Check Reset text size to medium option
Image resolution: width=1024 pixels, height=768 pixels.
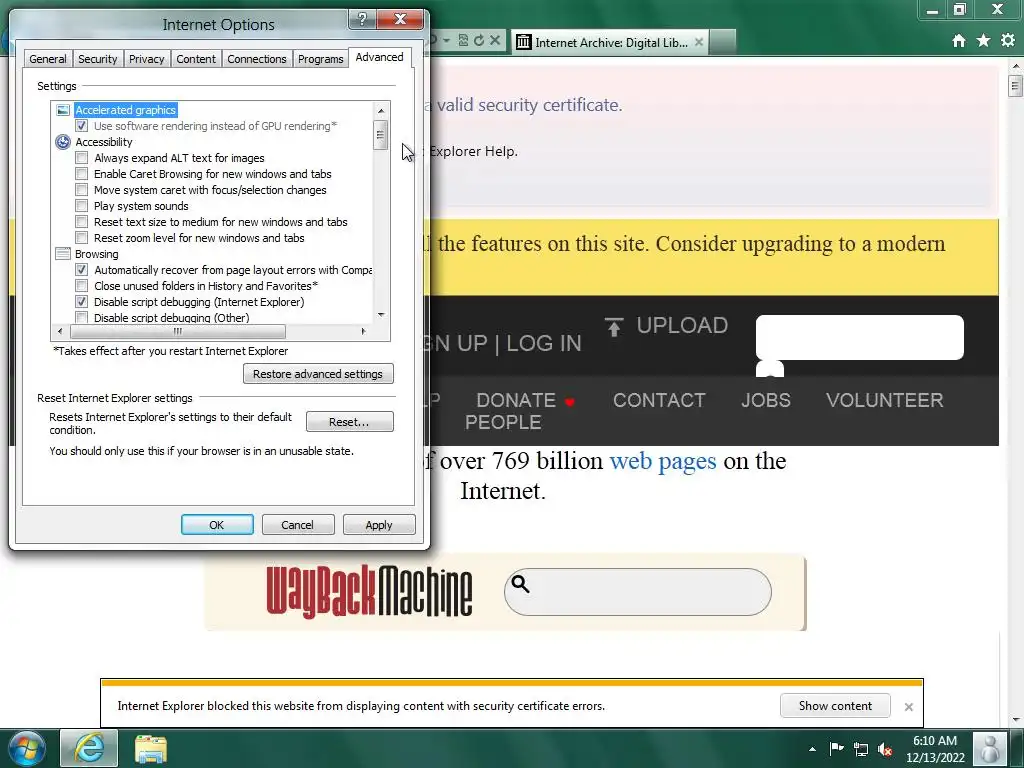[x=82, y=221]
